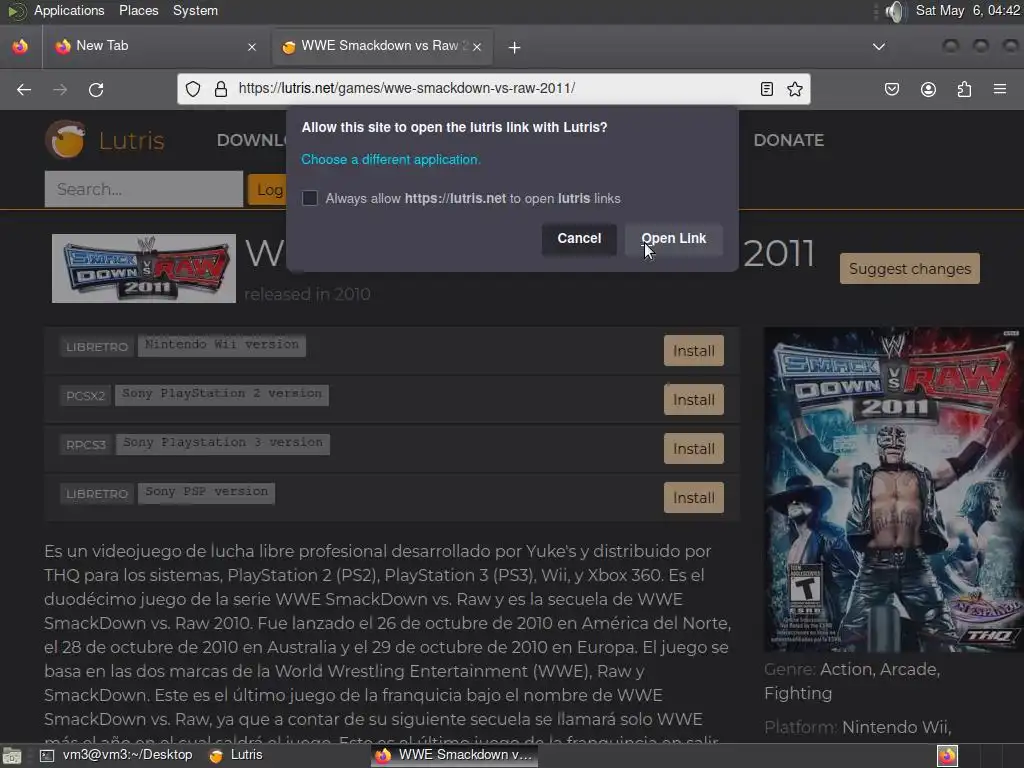Enable Always allow lutris.net checkbox

310,198
